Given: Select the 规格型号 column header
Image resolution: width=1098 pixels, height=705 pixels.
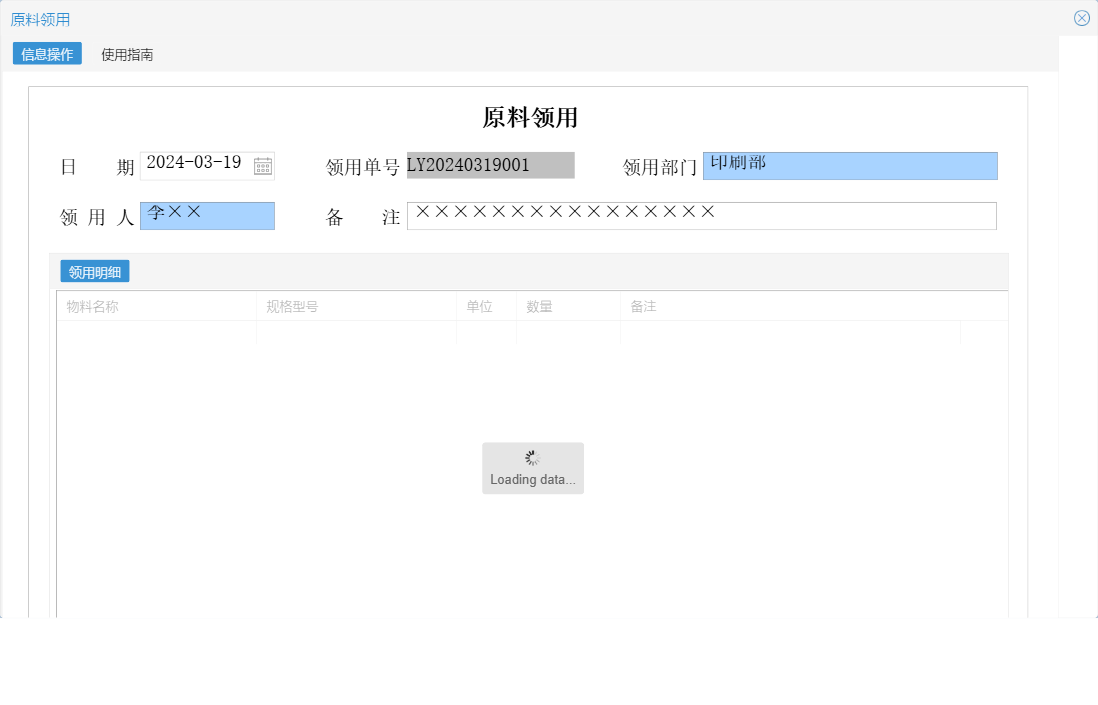Looking at the screenshot, I should click(x=291, y=306).
